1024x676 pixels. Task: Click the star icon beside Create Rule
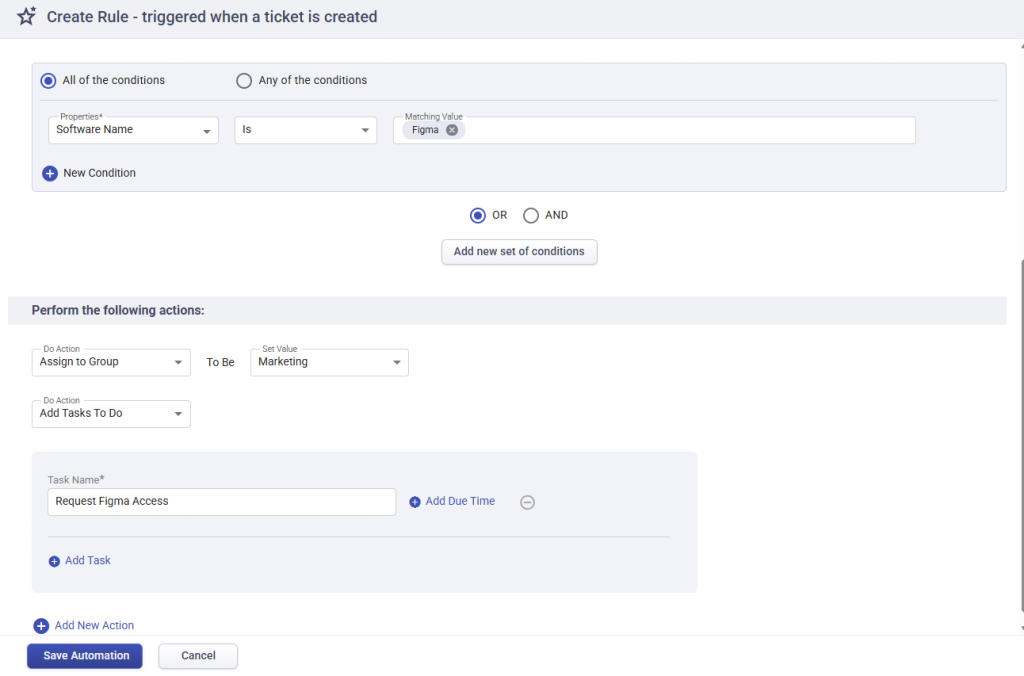coord(26,16)
